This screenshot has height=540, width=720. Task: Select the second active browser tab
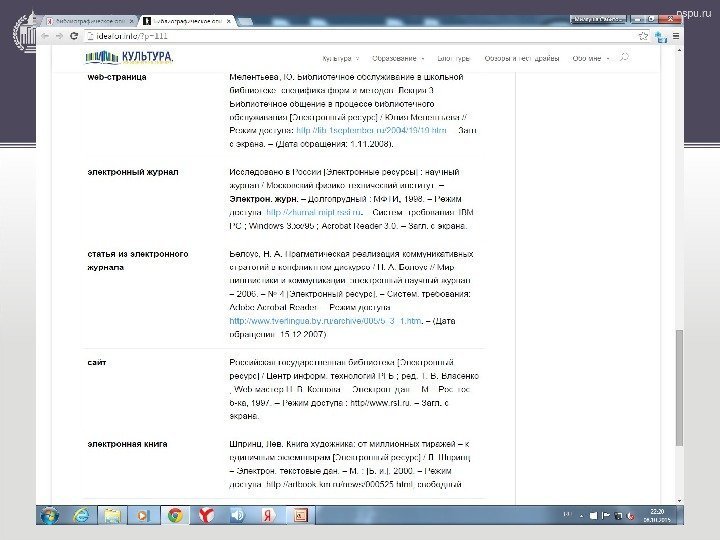186,21
